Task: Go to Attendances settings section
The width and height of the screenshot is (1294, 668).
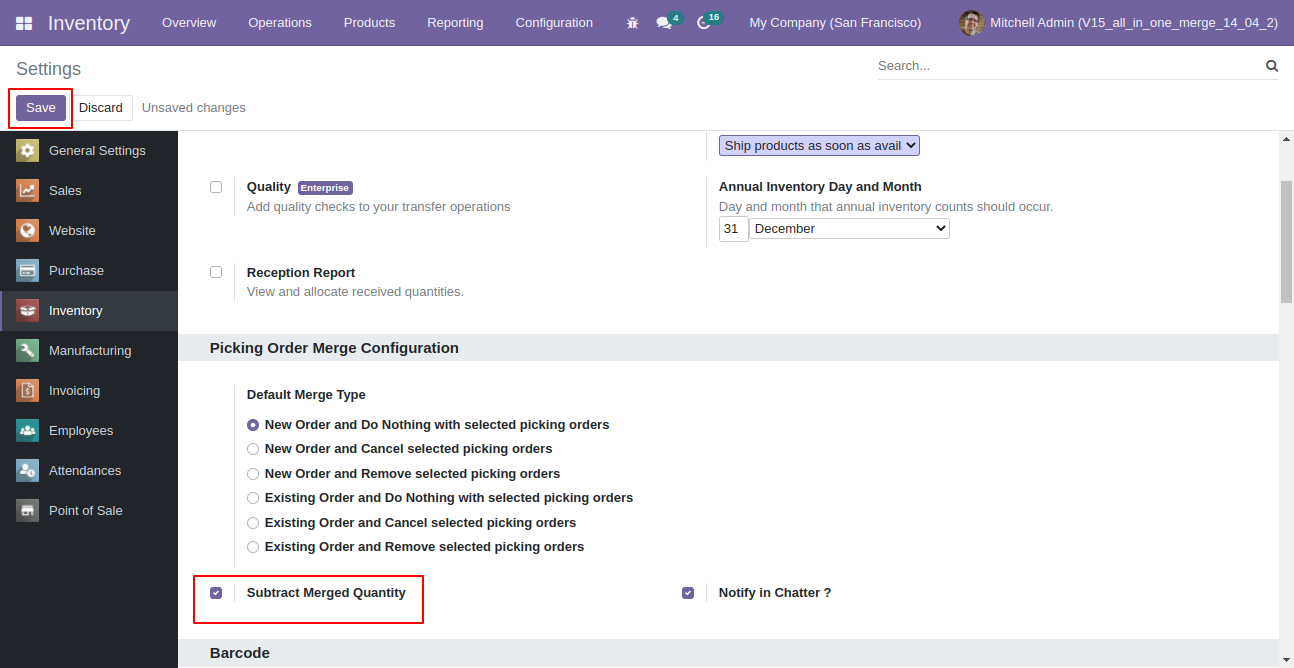Action: [89, 471]
